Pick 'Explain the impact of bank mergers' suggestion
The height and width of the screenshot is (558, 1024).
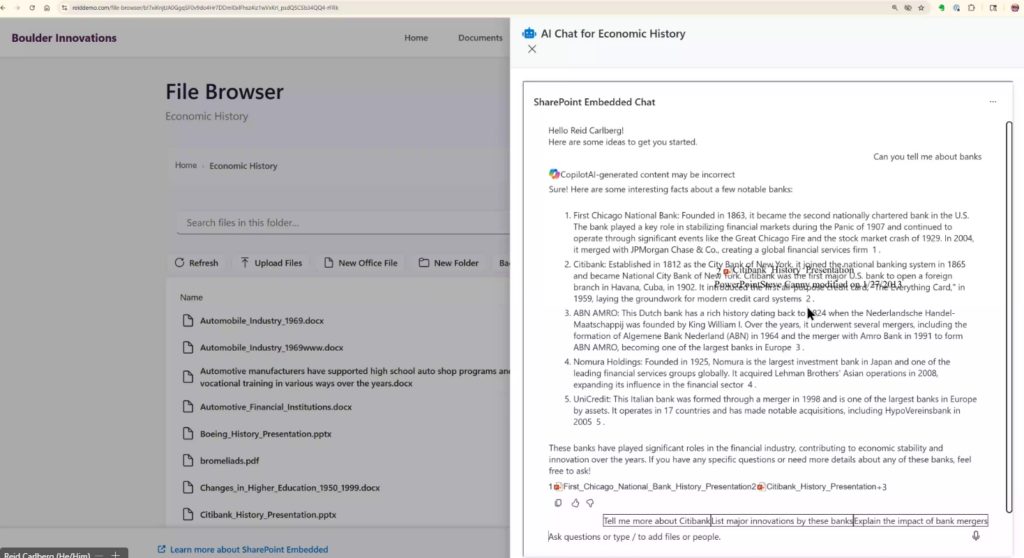(920, 521)
